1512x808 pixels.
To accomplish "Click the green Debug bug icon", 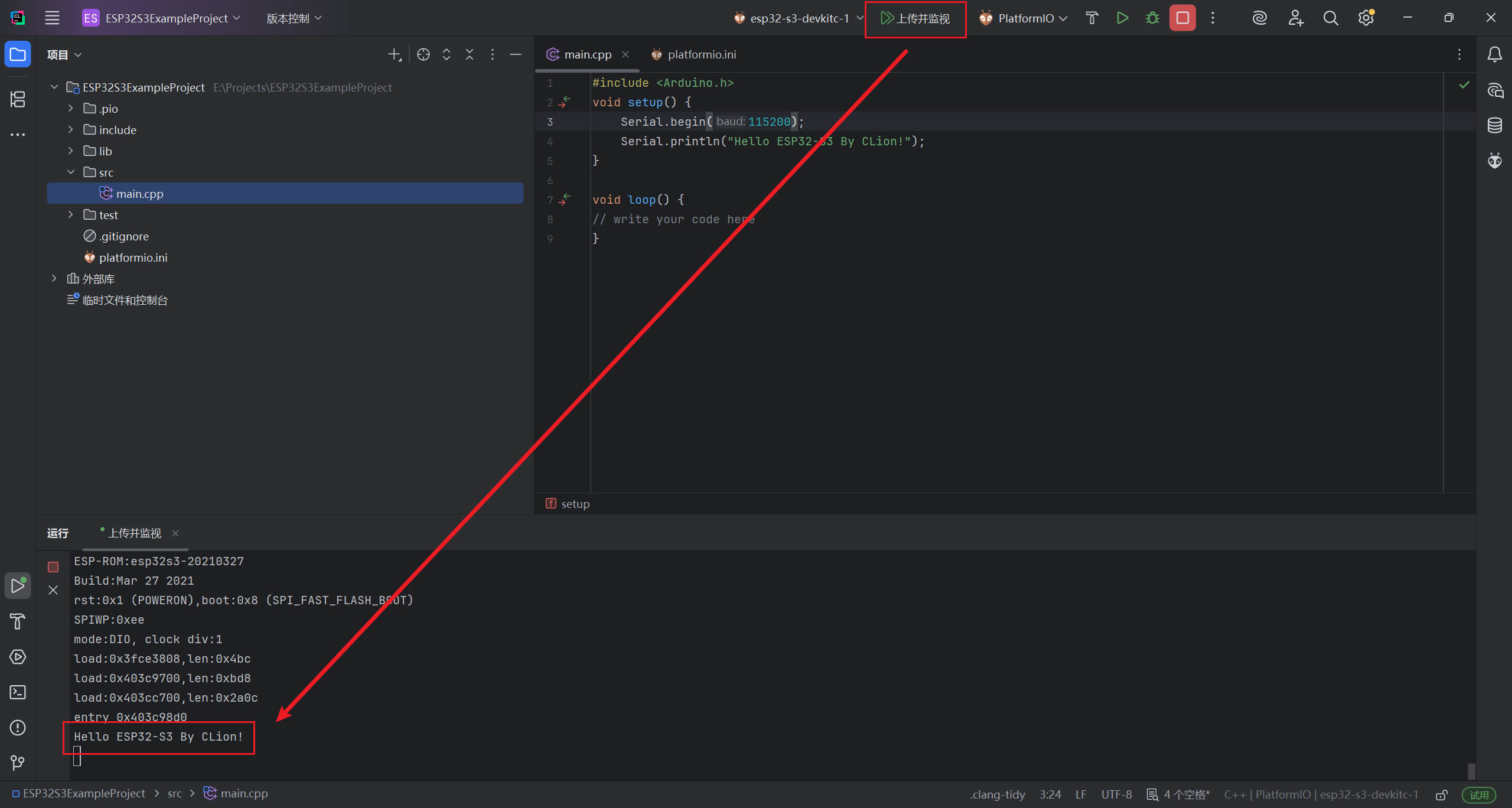I will [x=1152, y=18].
